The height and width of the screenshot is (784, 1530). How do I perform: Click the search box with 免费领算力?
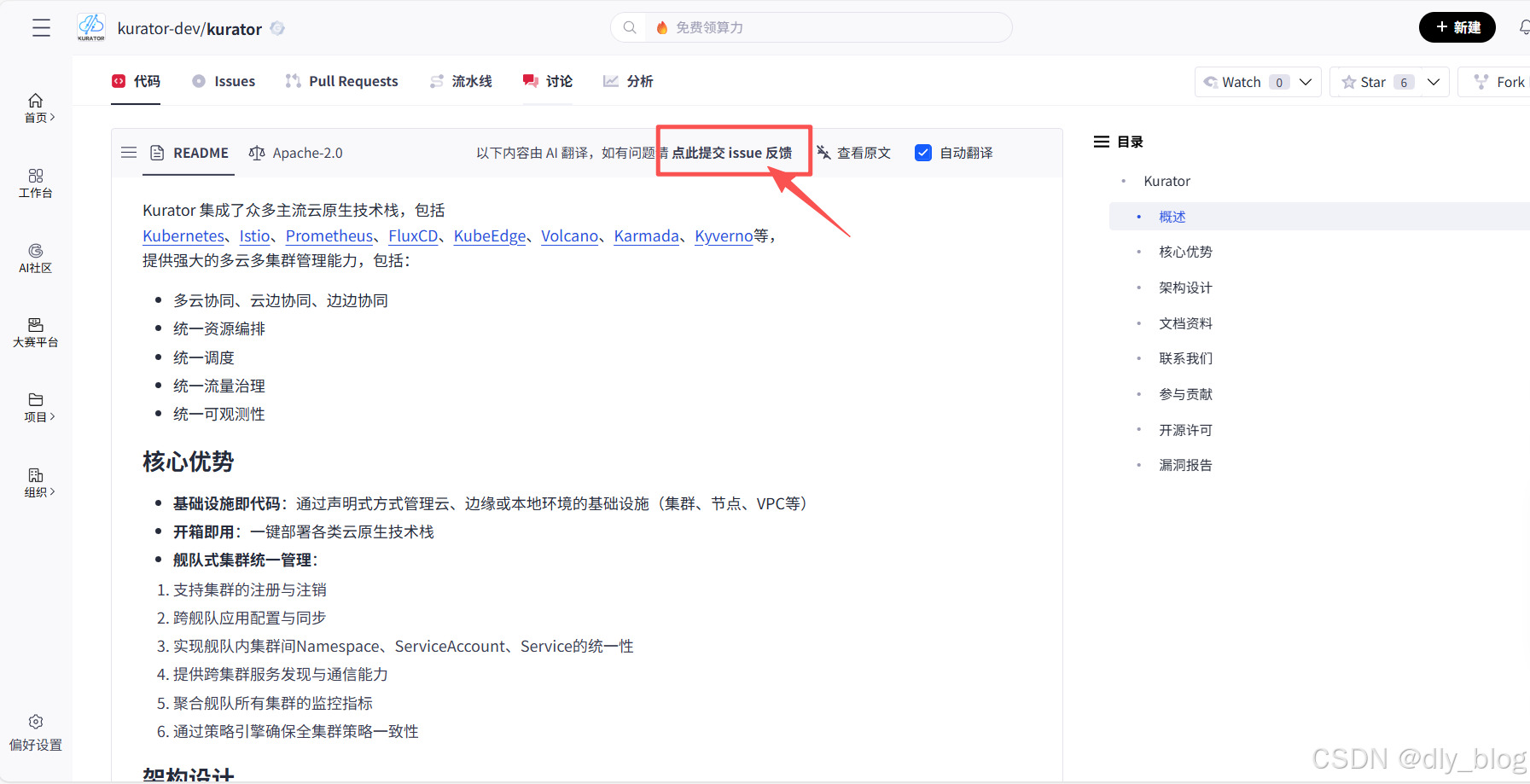click(811, 27)
